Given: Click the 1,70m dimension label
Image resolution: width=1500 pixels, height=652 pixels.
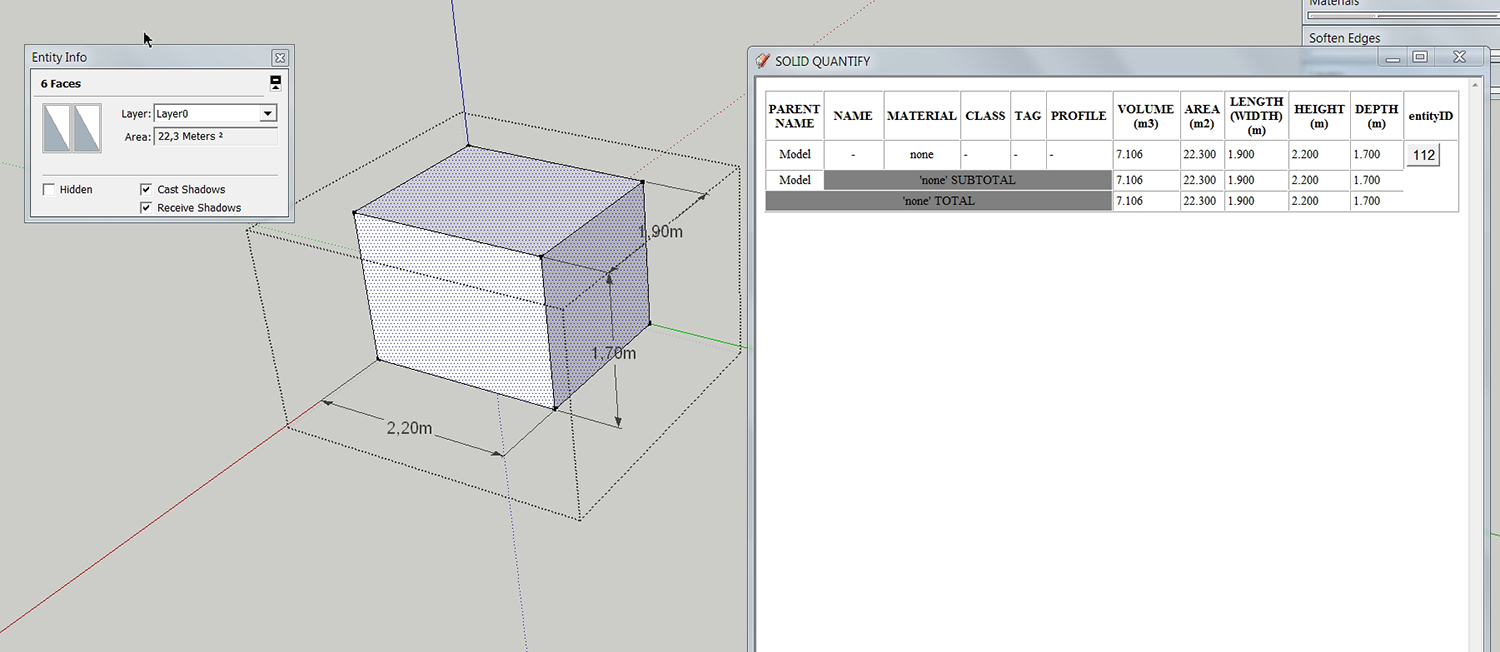Looking at the screenshot, I should (x=613, y=353).
